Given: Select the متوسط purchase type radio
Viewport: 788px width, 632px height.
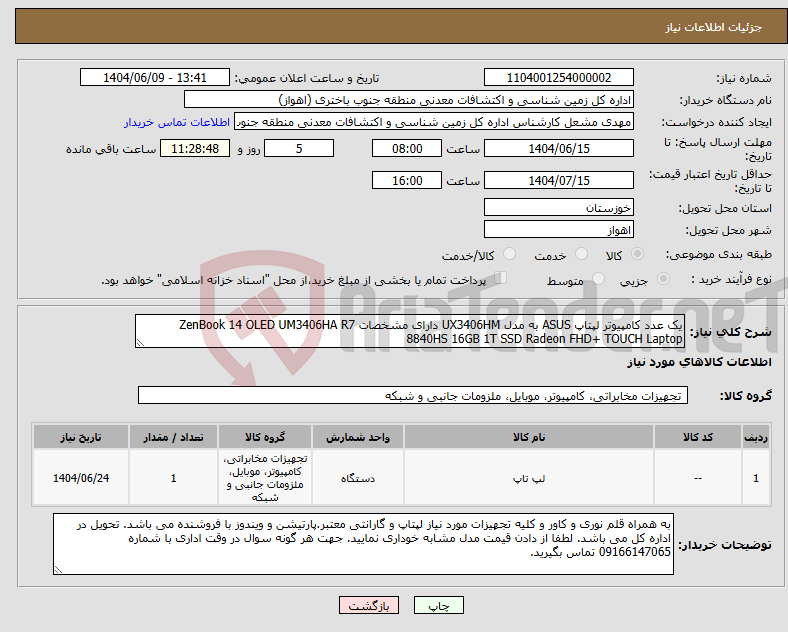Looking at the screenshot, I should [598, 278].
